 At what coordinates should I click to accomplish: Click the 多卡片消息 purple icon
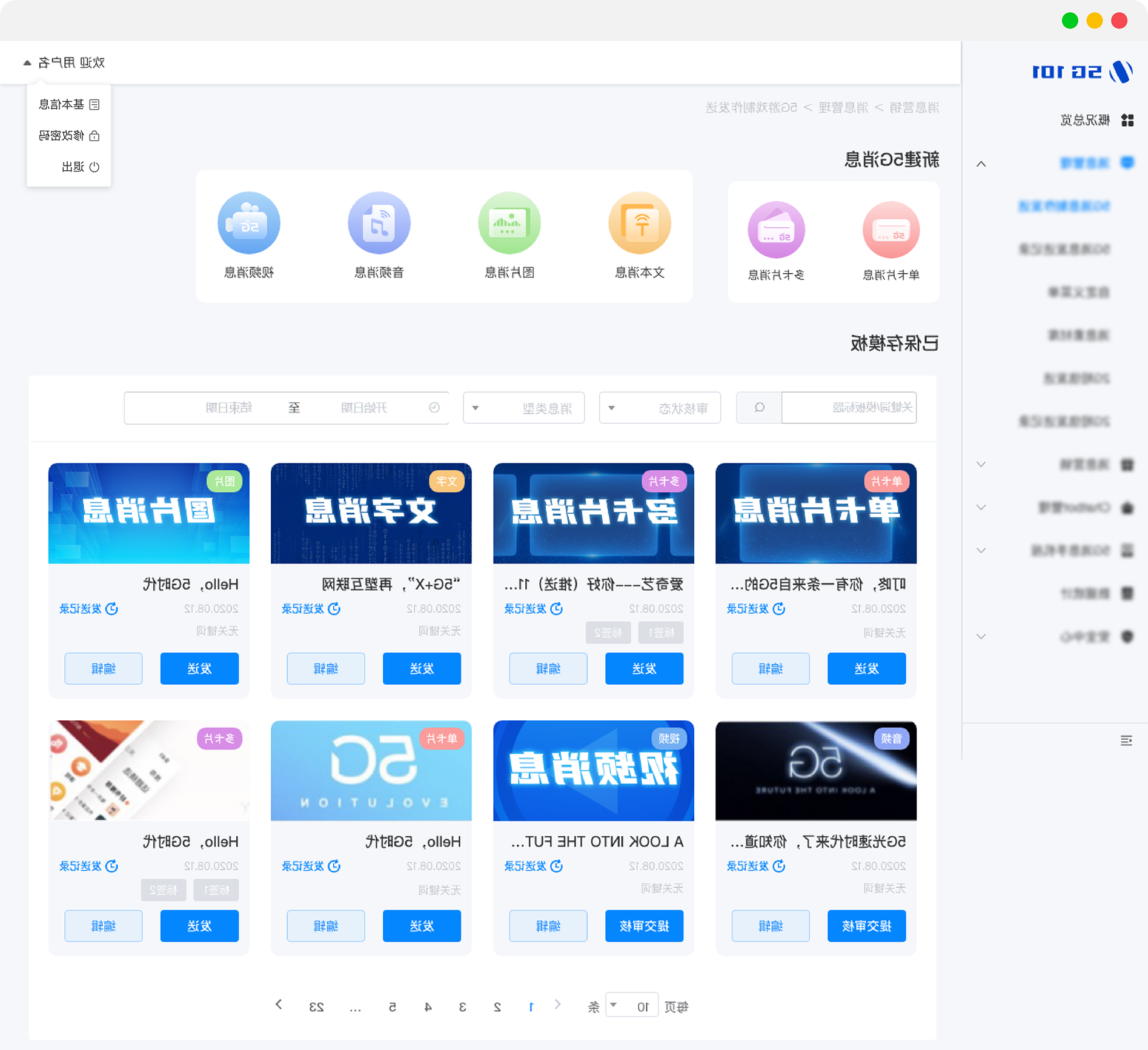776,230
